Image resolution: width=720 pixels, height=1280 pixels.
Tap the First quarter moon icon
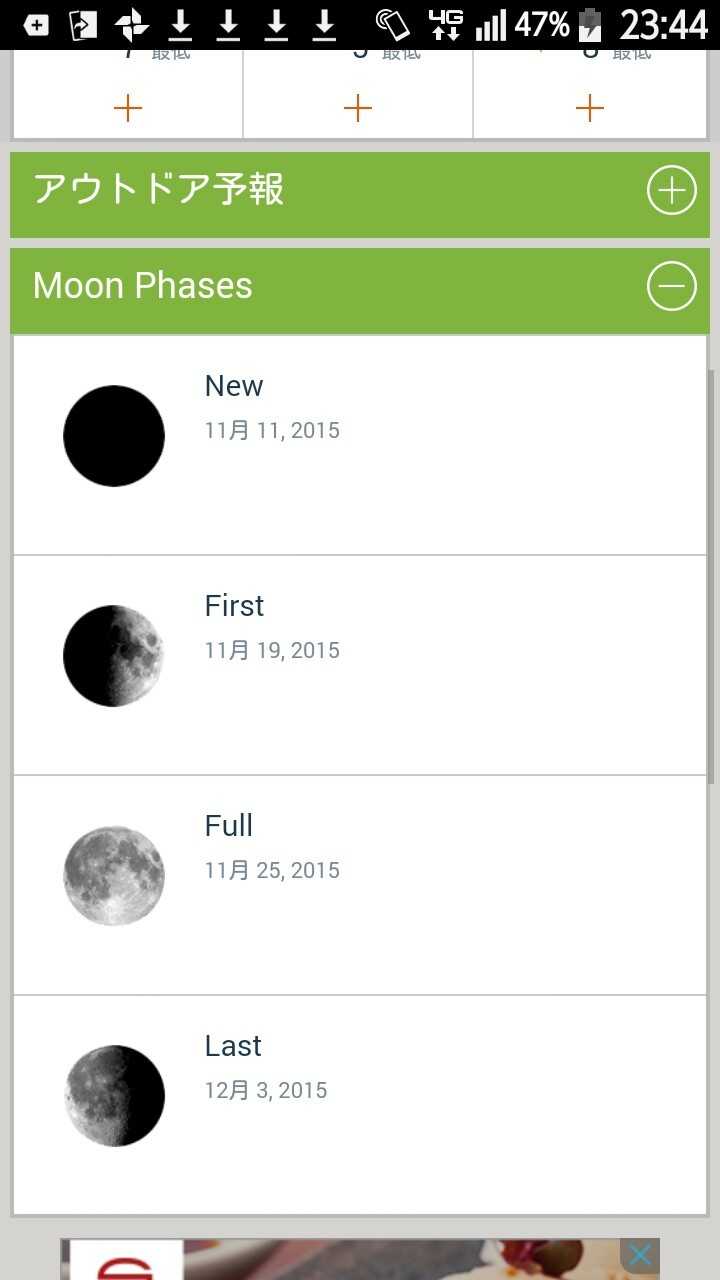114,656
